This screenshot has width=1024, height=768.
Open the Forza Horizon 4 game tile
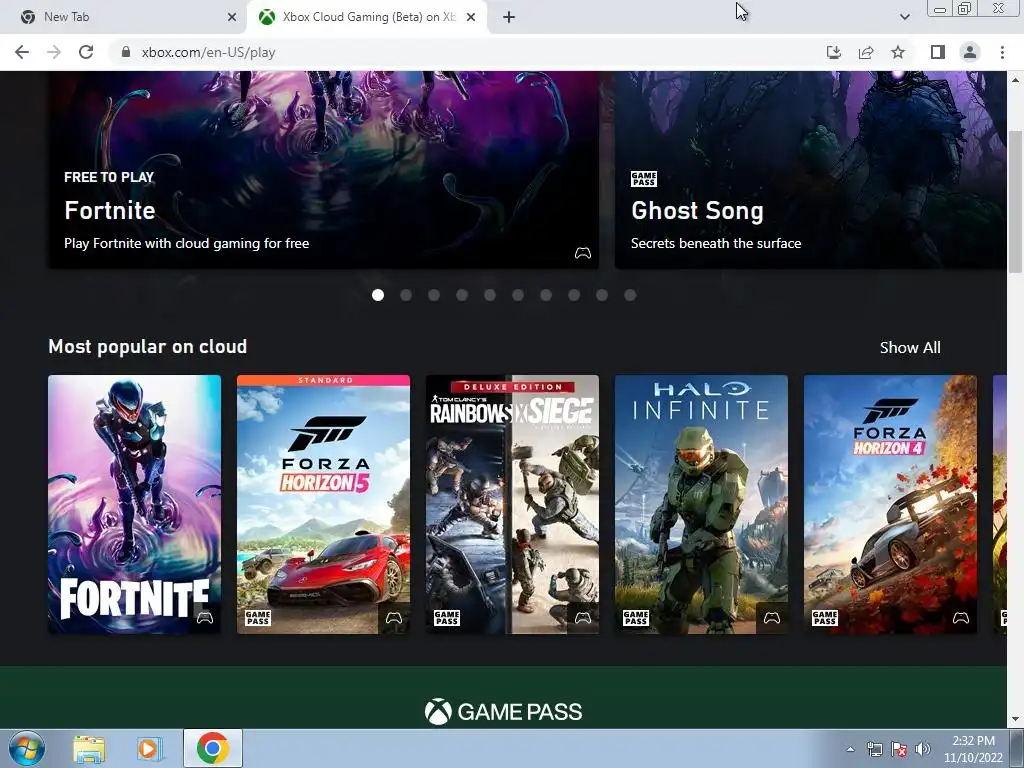pyautogui.click(x=890, y=504)
